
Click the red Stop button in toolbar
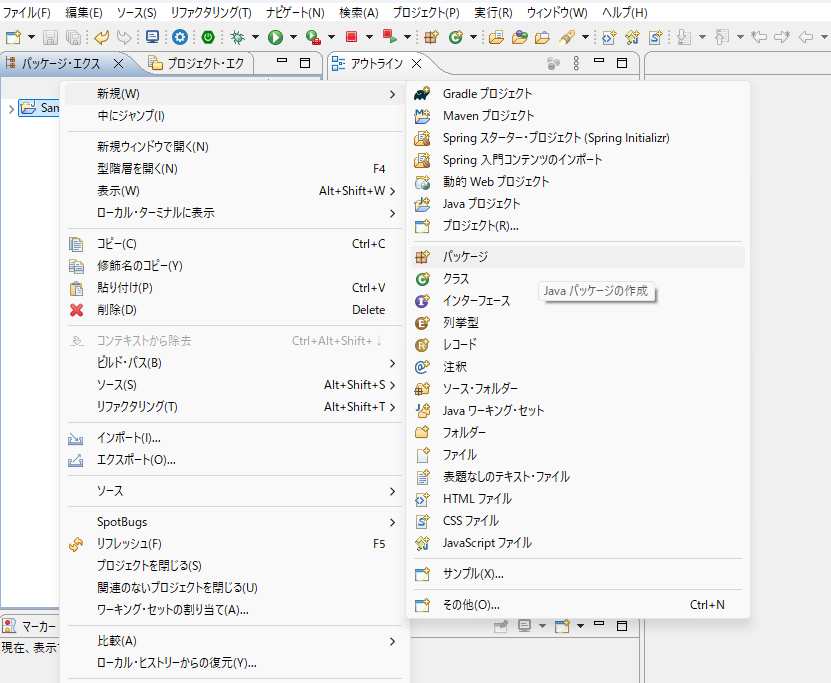click(x=352, y=37)
